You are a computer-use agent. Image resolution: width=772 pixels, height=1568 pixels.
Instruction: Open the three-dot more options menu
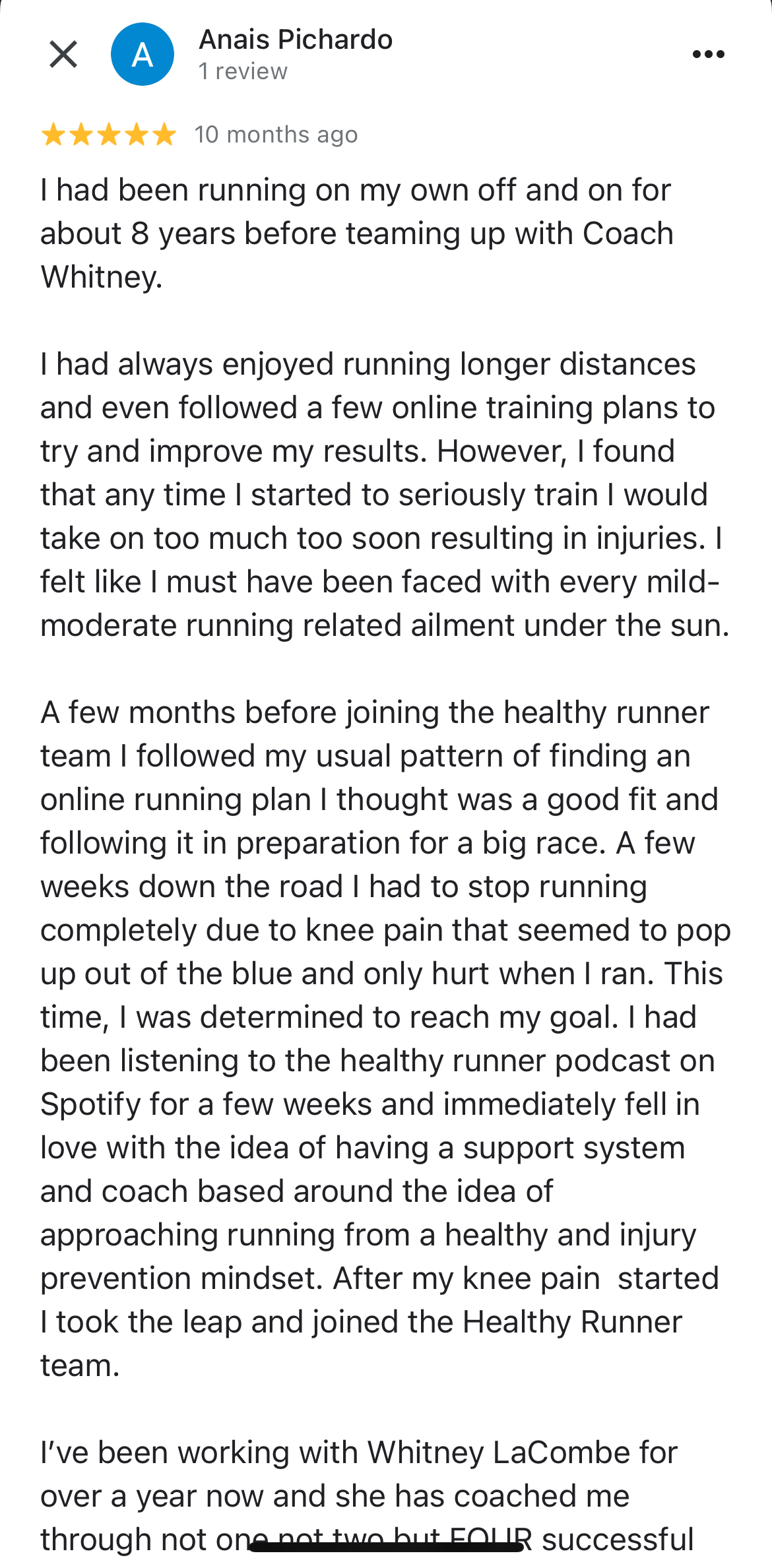[708, 54]
